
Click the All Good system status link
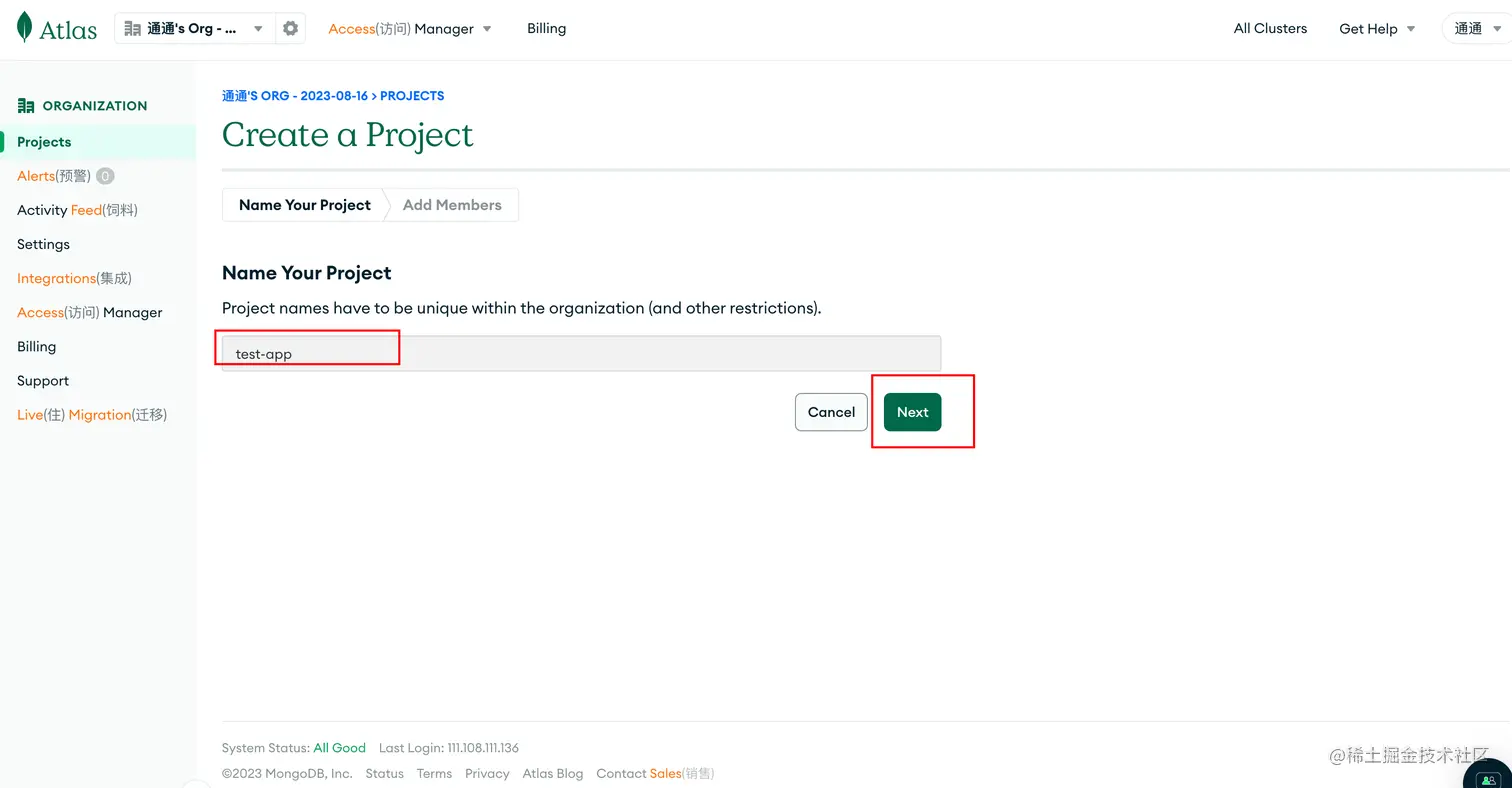pos(340,748)
